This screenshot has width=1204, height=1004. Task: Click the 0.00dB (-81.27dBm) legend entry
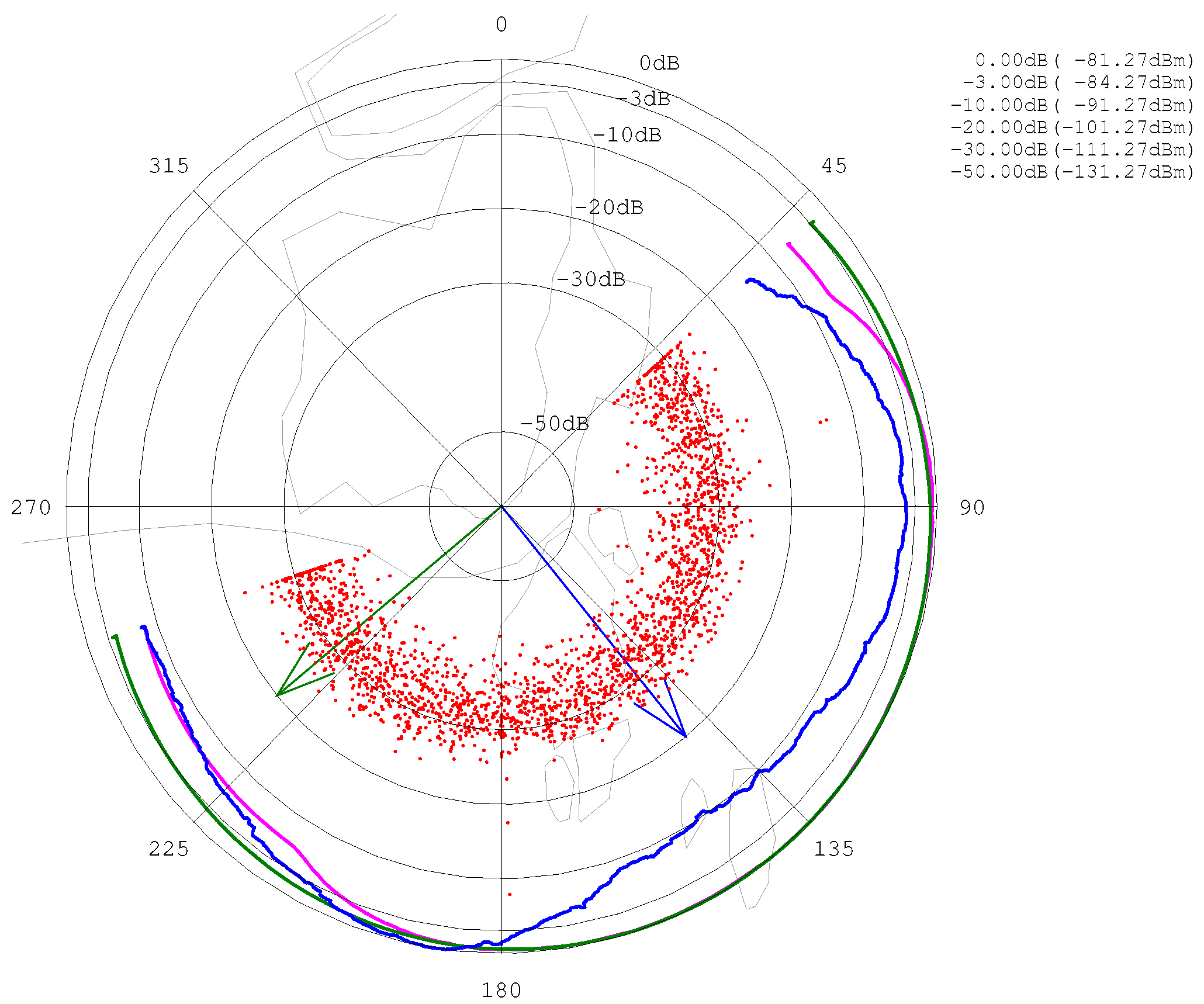point(1084,60)
